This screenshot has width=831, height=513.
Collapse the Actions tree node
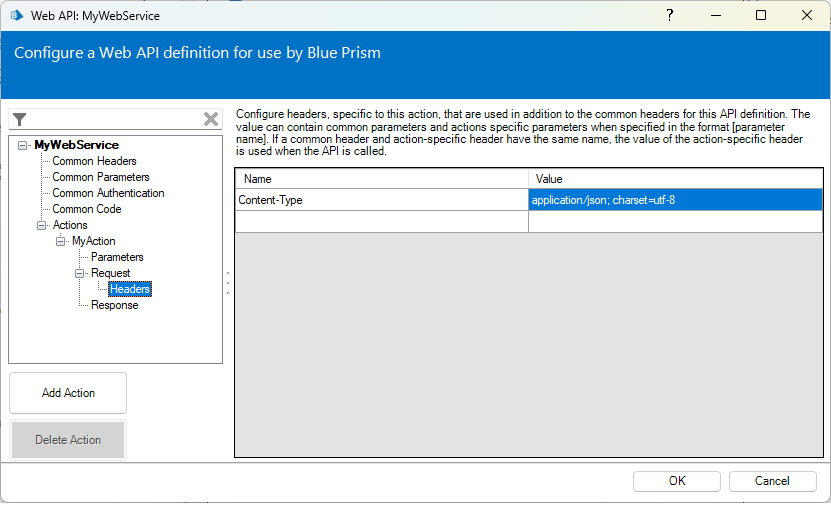(x=42, y=225)
